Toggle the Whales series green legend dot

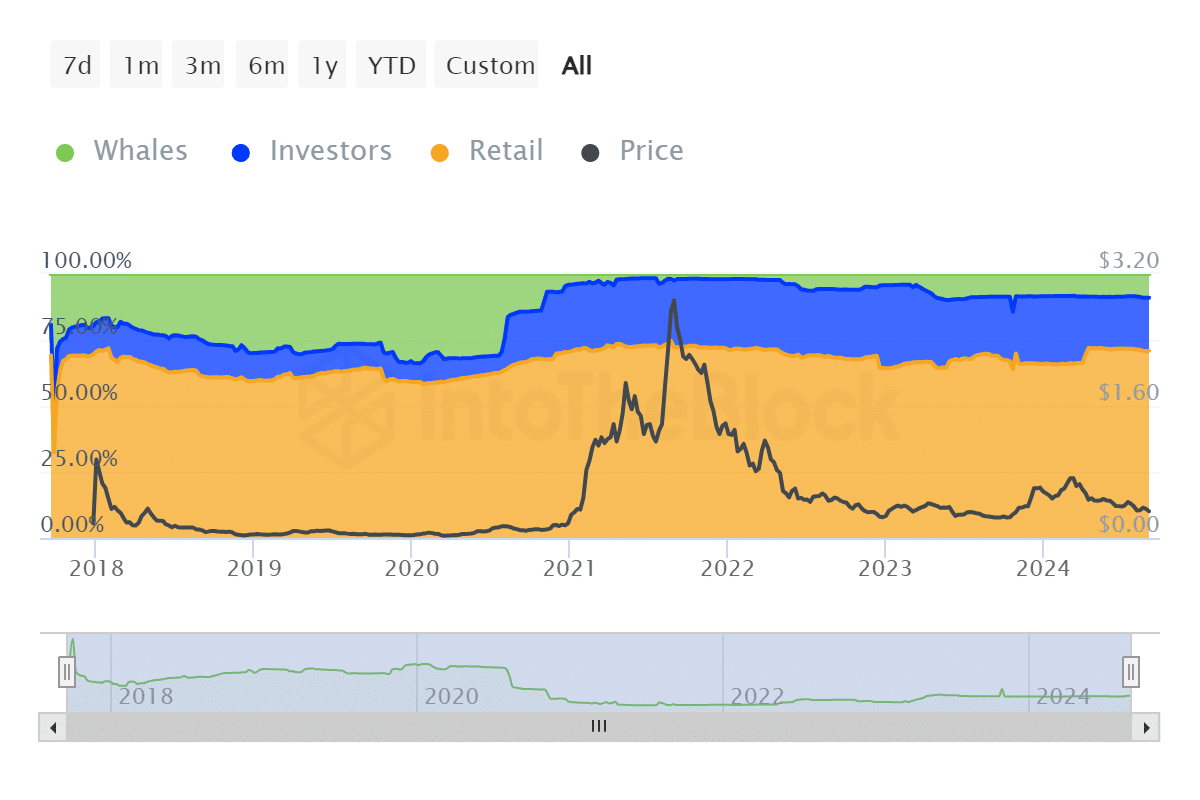(65, 153)
